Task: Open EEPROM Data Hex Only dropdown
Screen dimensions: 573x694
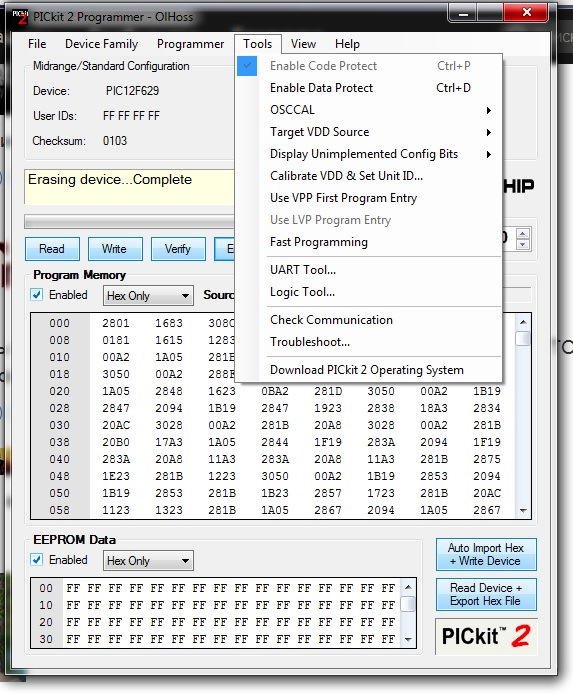Action: [x=148, y=561]
